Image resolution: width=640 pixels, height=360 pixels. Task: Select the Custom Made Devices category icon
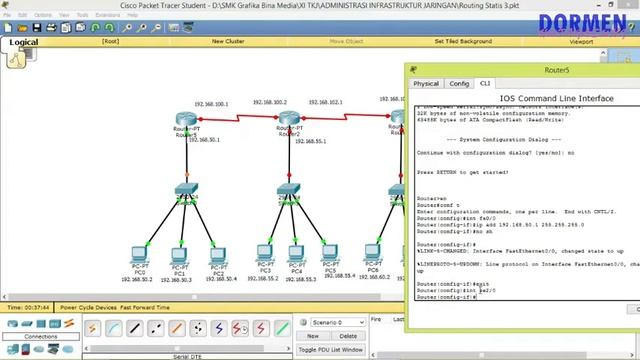click(x=53, y=349)
